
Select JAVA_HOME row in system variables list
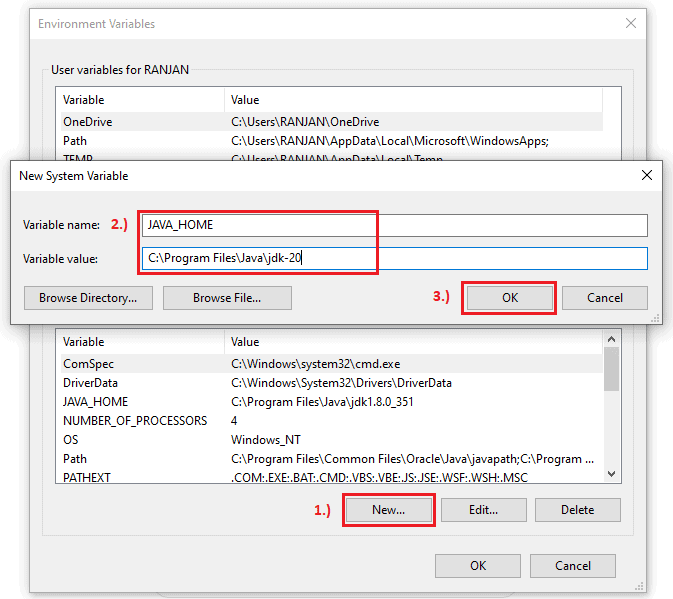coord(332,402)
